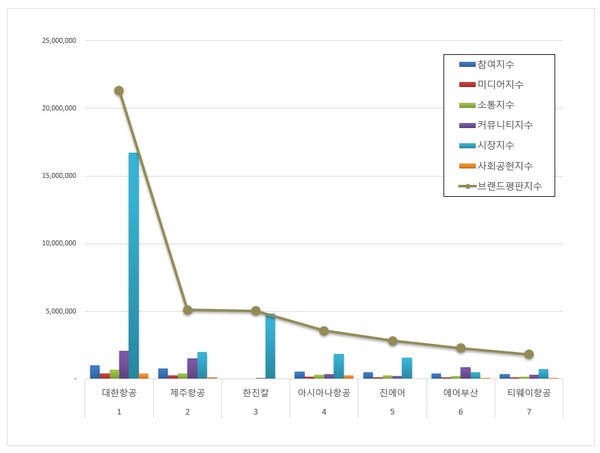600x453 pixels.
Task: Click the 진에어 category axis label
Action: [x=392, y=393]
